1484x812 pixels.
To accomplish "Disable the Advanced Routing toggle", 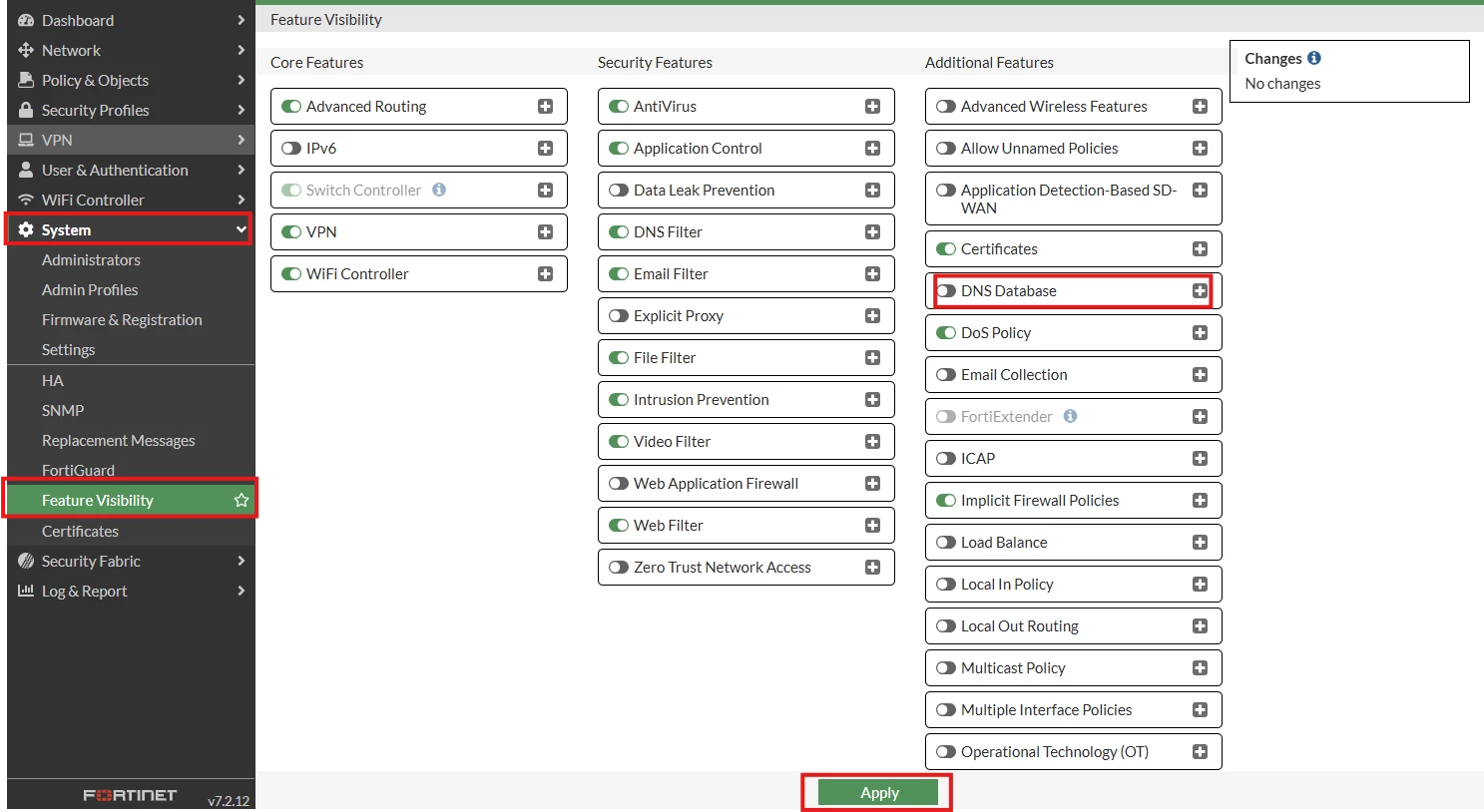I will [x=291, y=106].
